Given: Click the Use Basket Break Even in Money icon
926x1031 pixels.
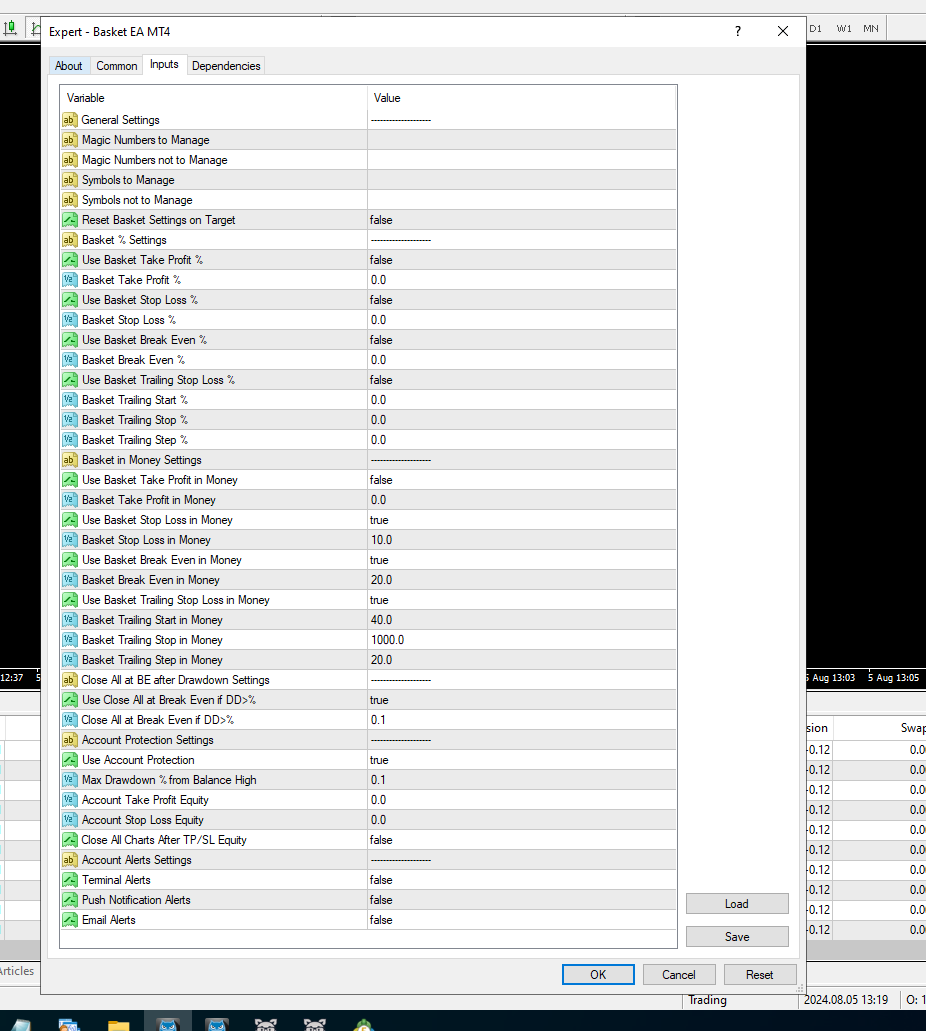Looking at the screenshot, I should pos(70,560).
